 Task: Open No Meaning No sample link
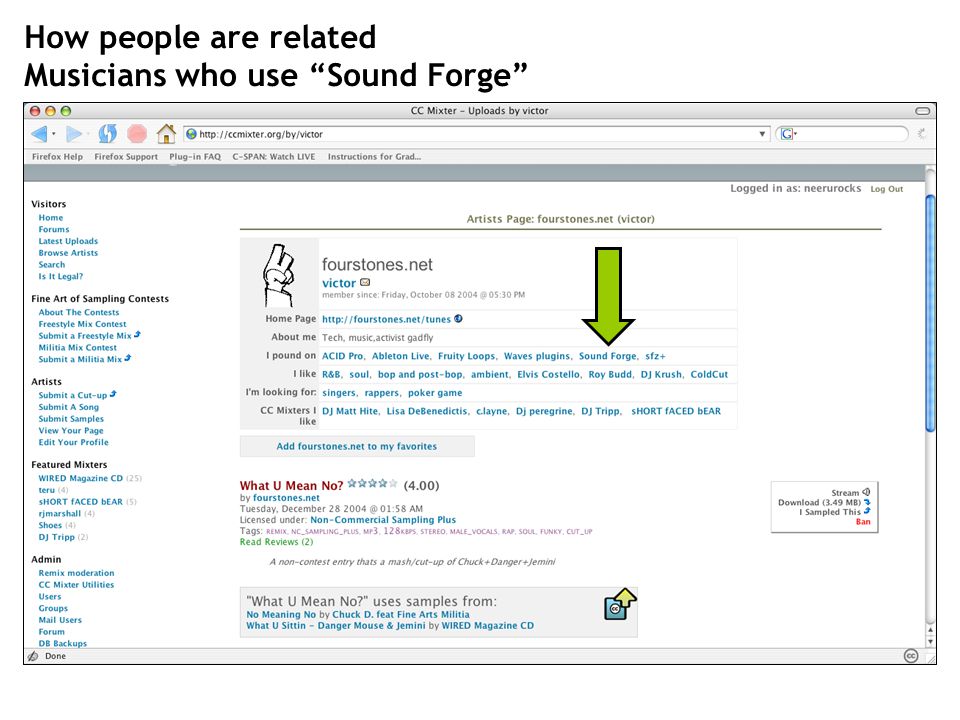pos(281,614)
